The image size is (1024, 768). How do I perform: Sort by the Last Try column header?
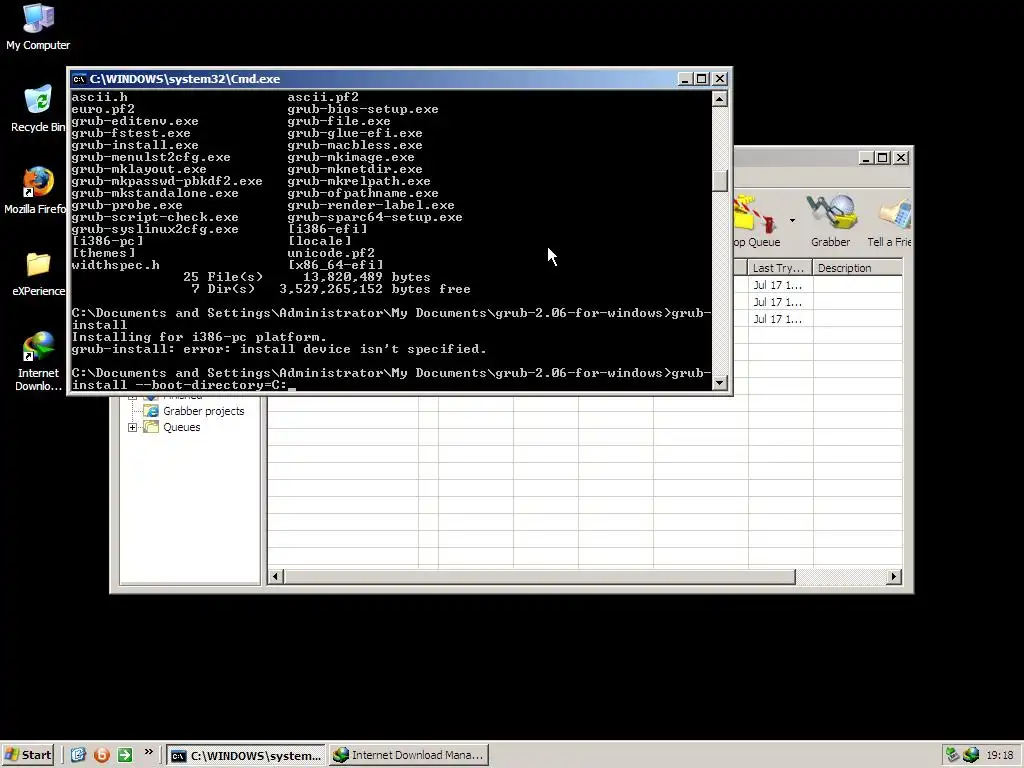780,268
